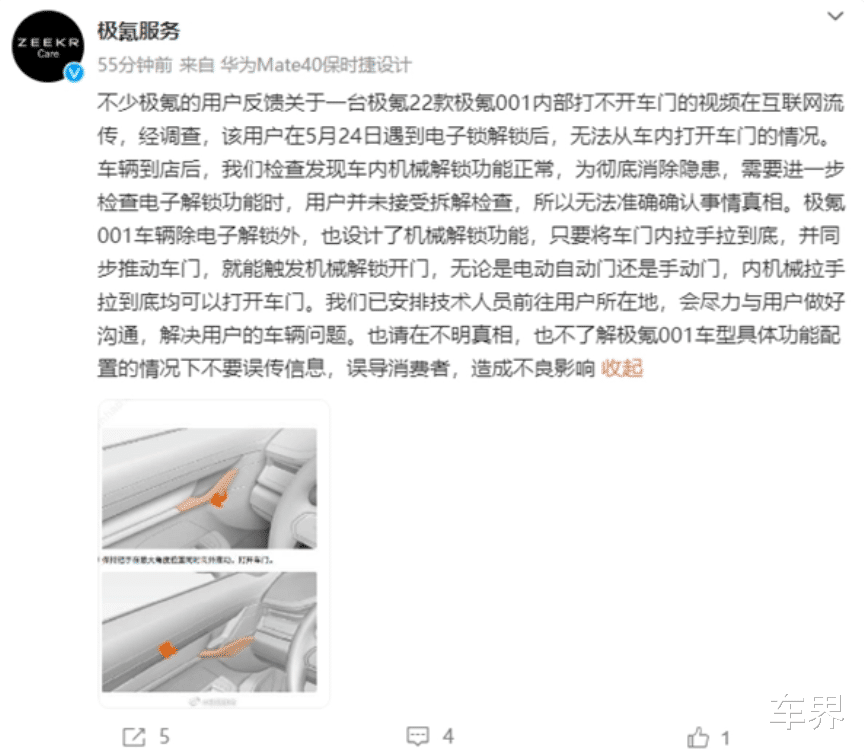Open the ZEEKR Care profile avatar
Screen dimensions: 864x756
(x=48, y=46)
